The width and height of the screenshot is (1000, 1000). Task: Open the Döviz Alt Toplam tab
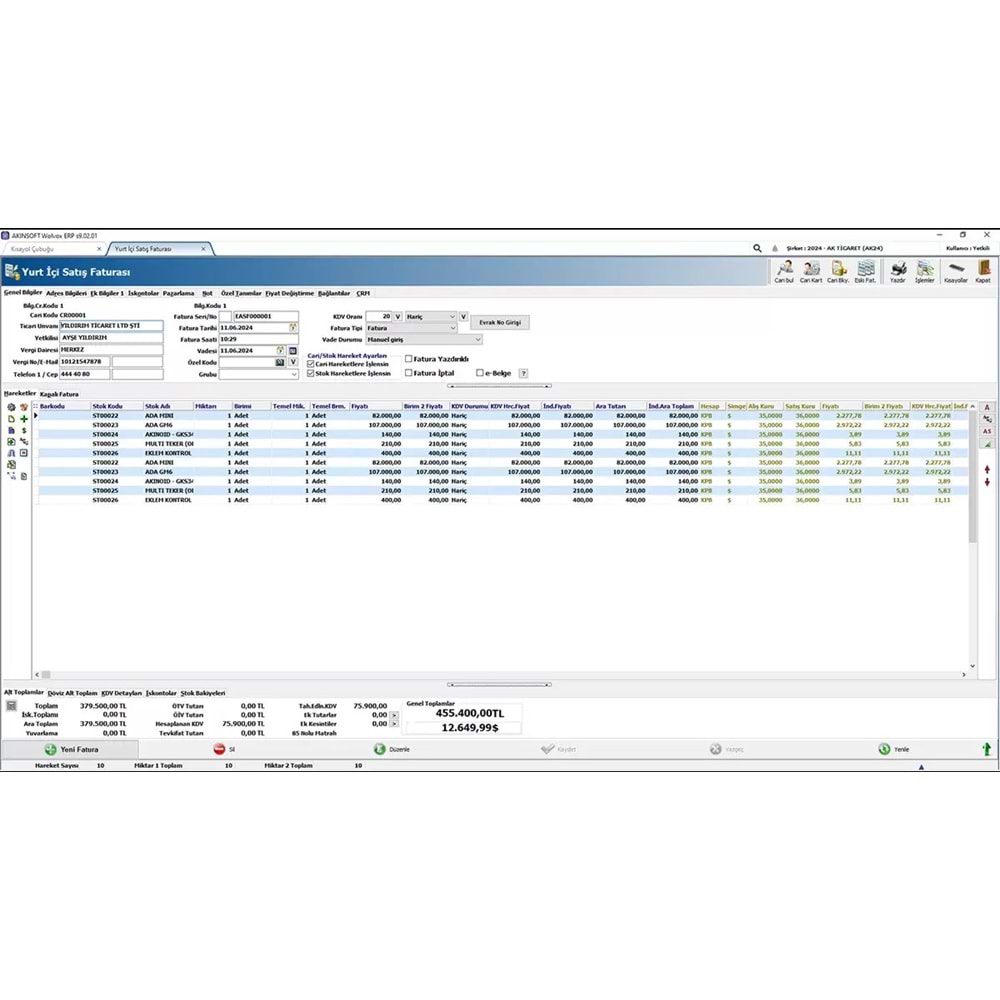coord(73,693)
